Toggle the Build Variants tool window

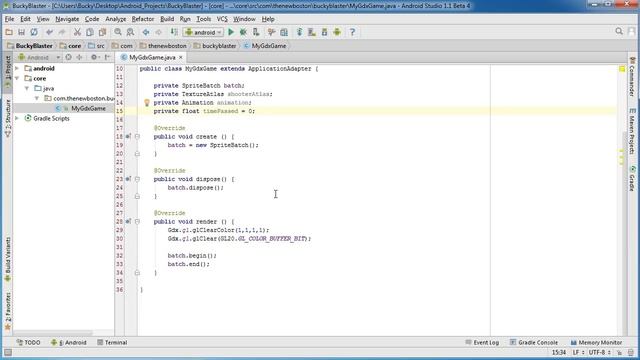click(x=7, y=260)
